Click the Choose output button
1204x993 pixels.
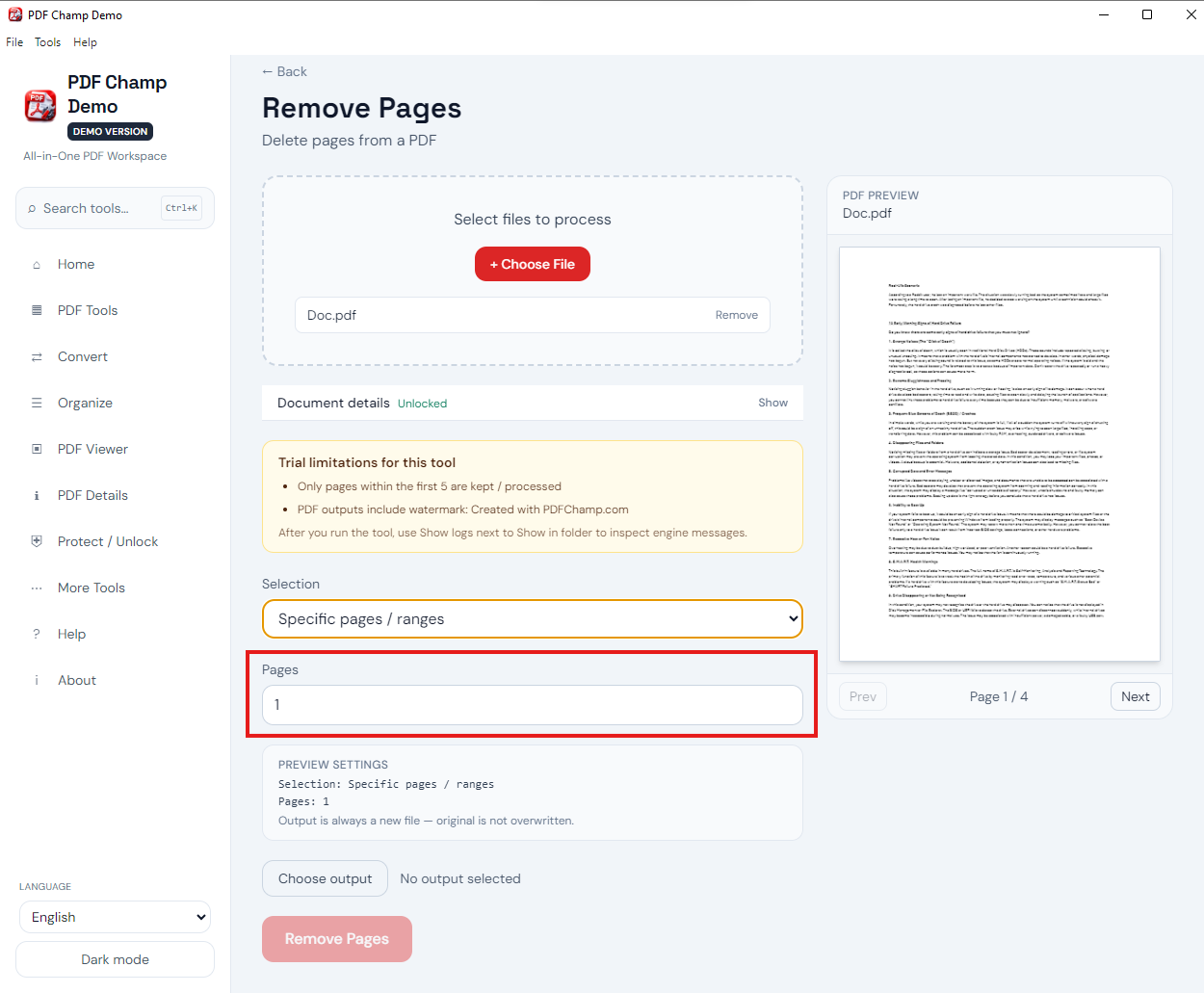[325, 878]
